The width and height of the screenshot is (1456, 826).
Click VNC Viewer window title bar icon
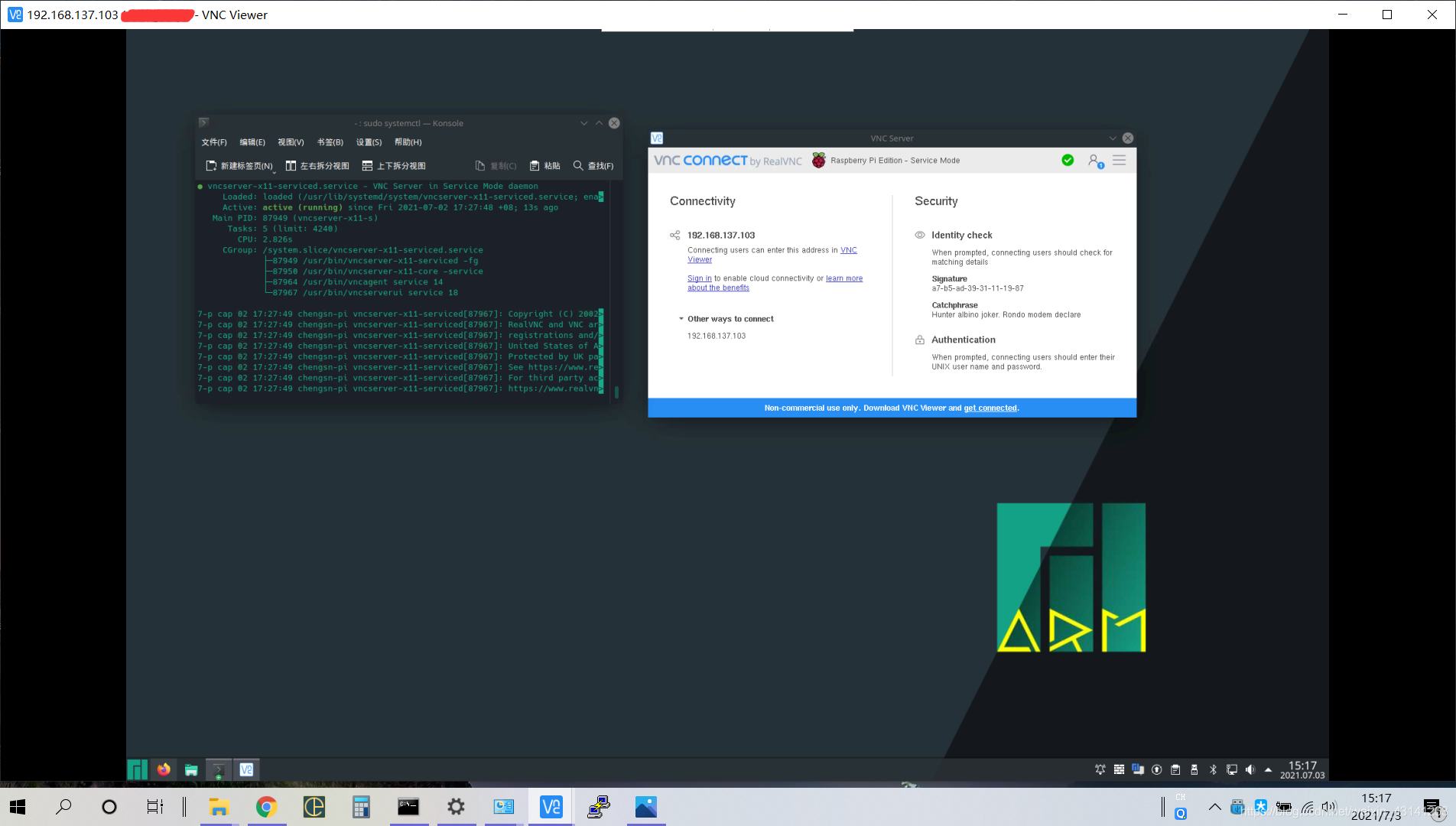[15, 15]
